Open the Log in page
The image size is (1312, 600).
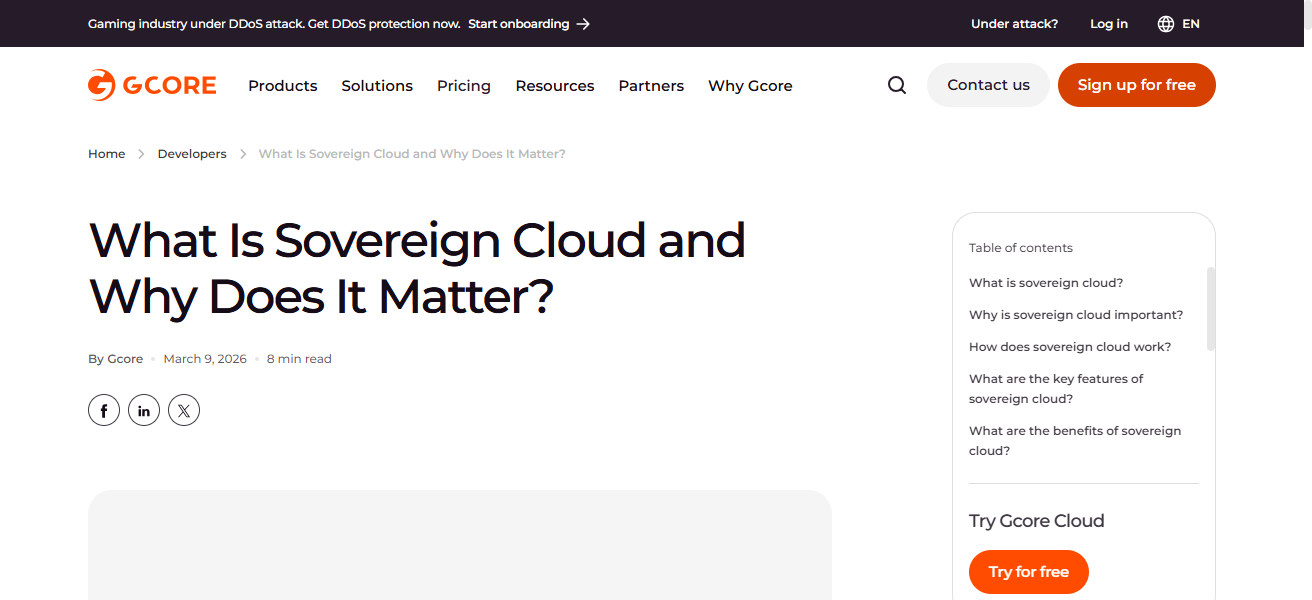coord(1108,23)
